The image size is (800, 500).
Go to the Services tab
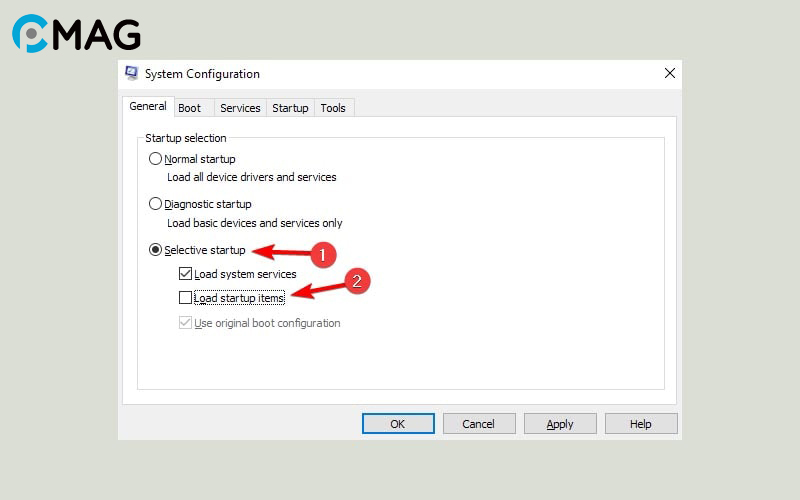pyautogui.click(x=240, y=108)
